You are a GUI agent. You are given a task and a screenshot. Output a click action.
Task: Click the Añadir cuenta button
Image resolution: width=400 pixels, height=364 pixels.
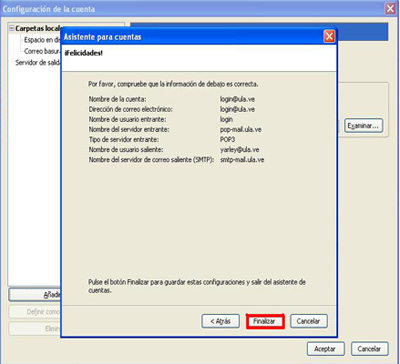pyautogui.click(x=35, y=295)
